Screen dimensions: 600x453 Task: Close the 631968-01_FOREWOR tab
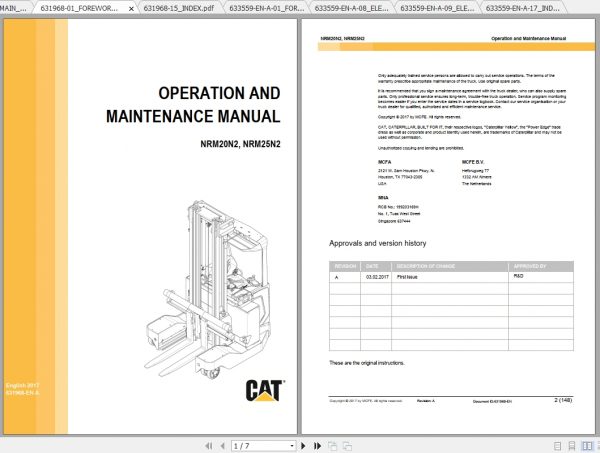(x=131, y=8)
